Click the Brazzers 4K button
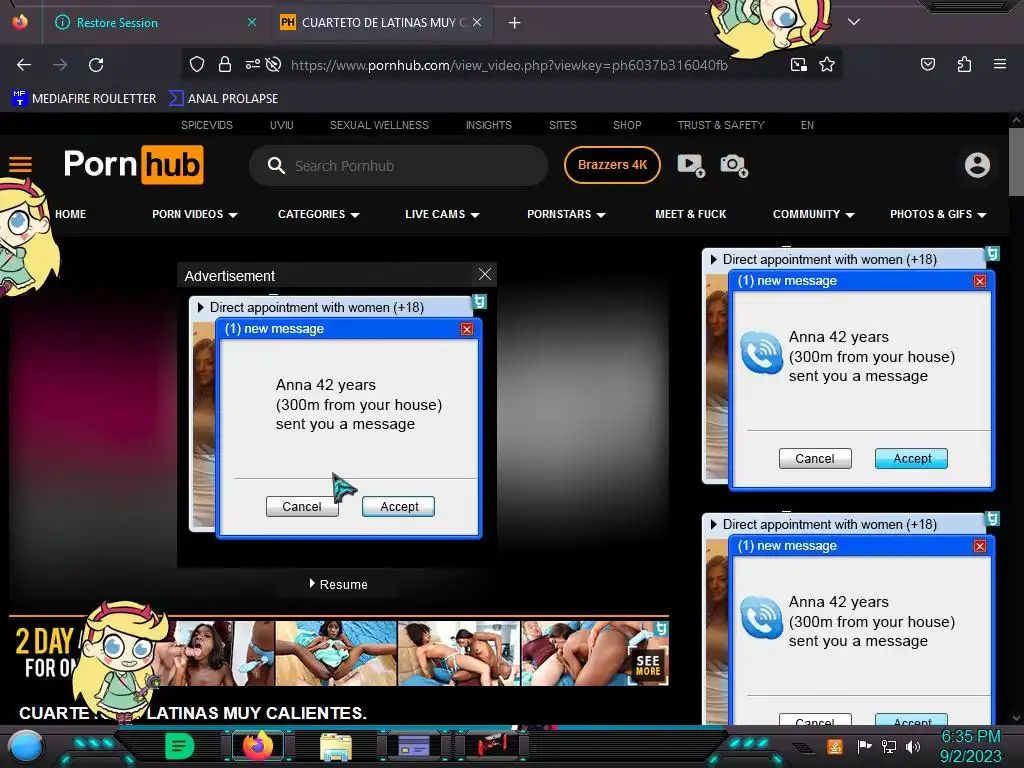Screen dimensions: 1024x768 [612, 165]
